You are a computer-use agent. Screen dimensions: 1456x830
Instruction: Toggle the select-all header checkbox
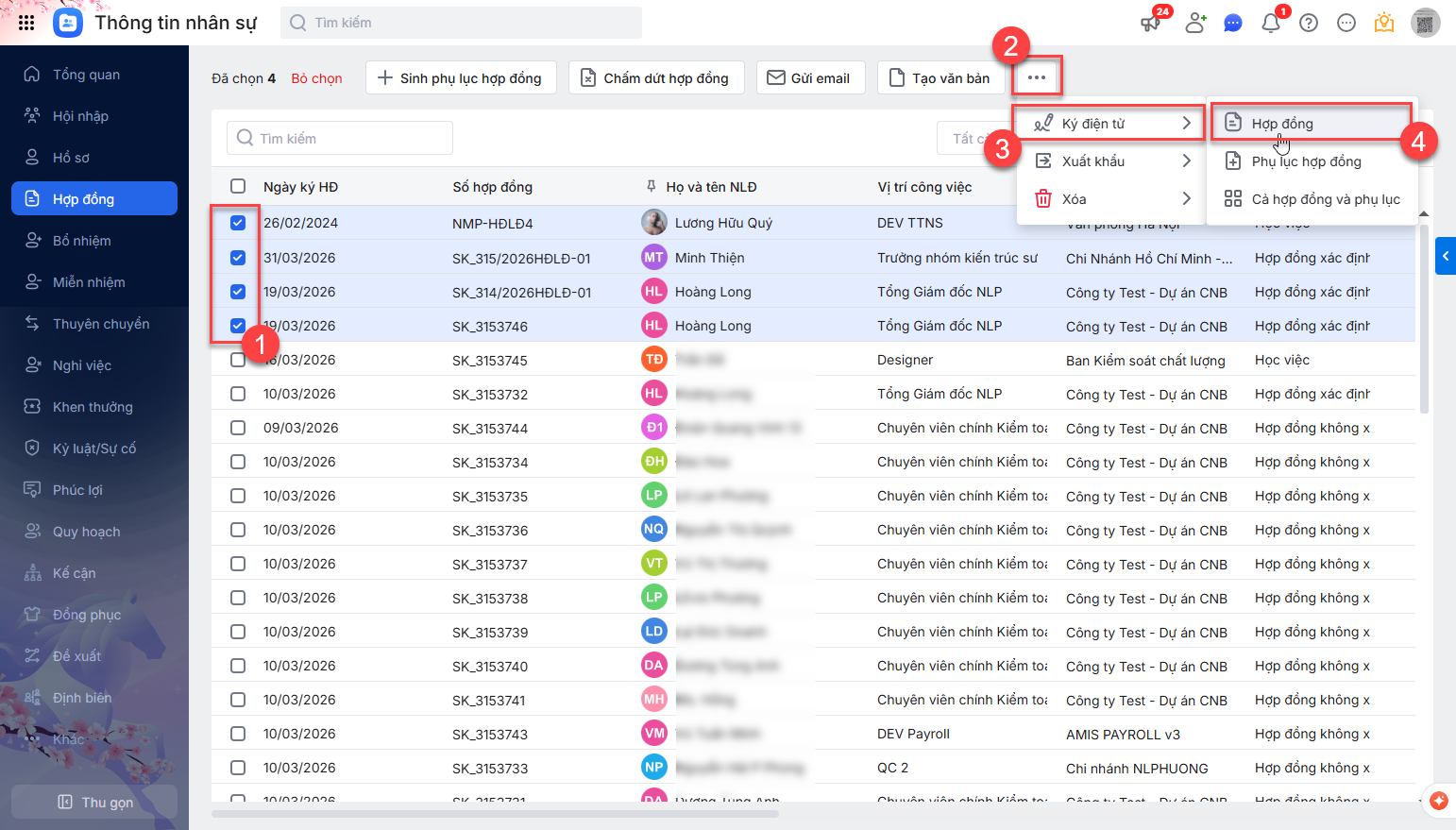[238, 187]
